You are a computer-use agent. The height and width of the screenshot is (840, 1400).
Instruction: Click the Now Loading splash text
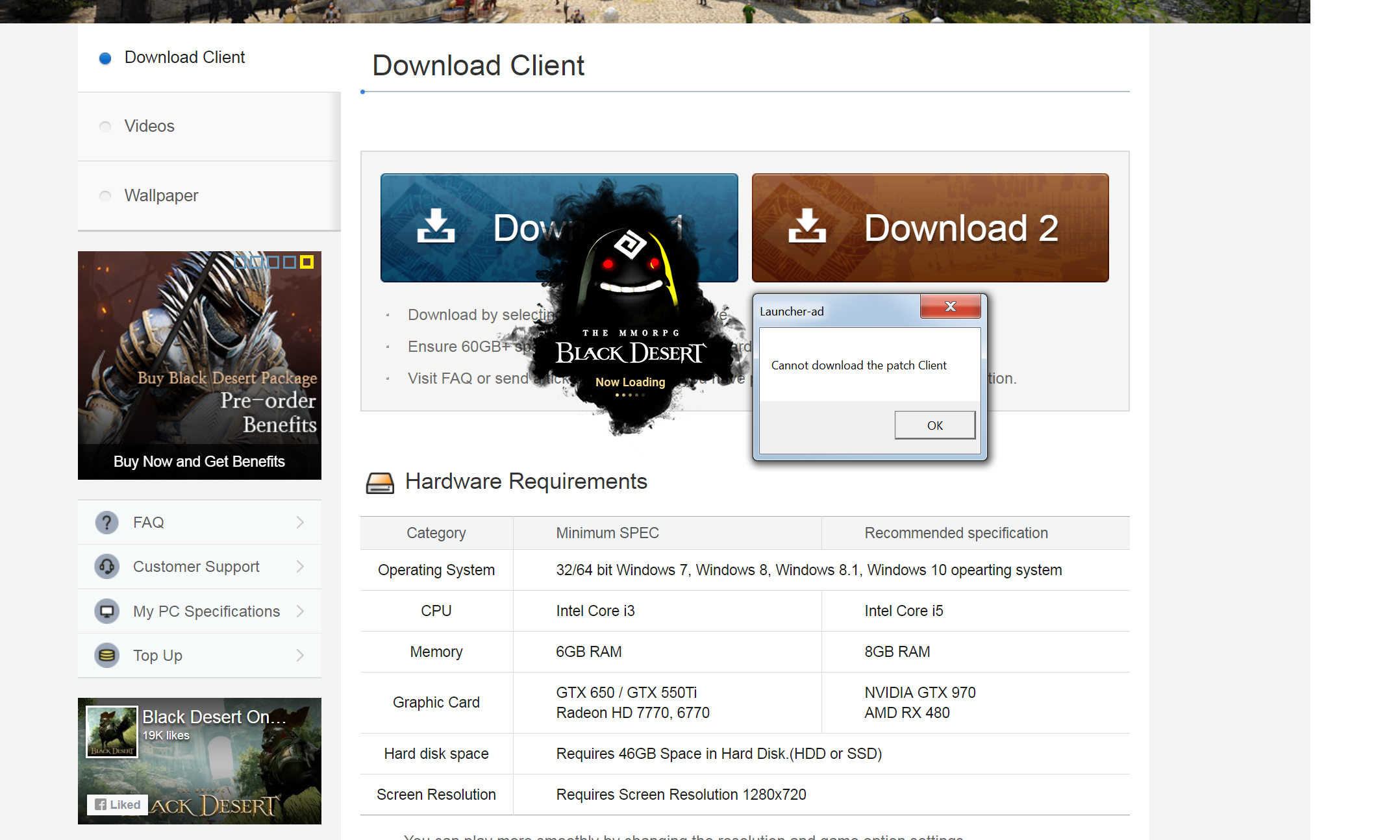tap(631, 382)
